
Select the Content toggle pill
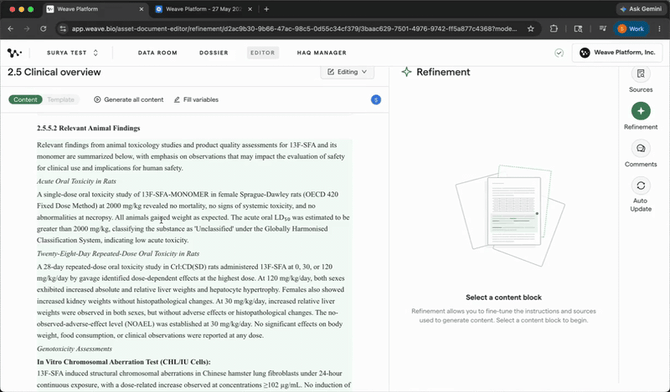tap(25, 100)
